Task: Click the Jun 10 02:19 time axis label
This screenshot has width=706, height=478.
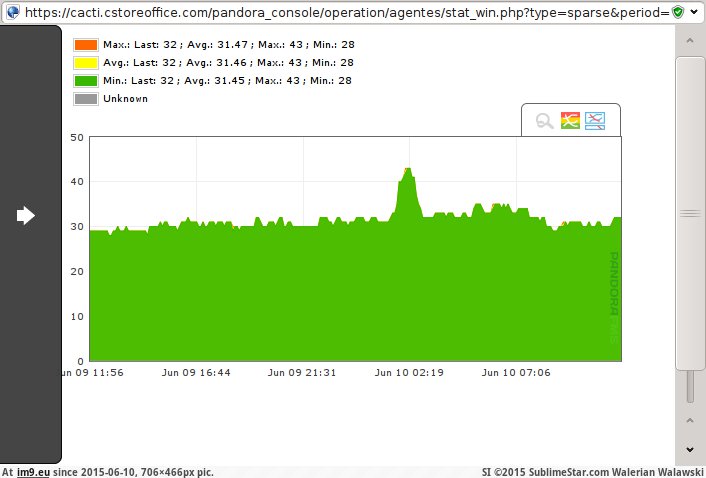Action: pos(408,372)
